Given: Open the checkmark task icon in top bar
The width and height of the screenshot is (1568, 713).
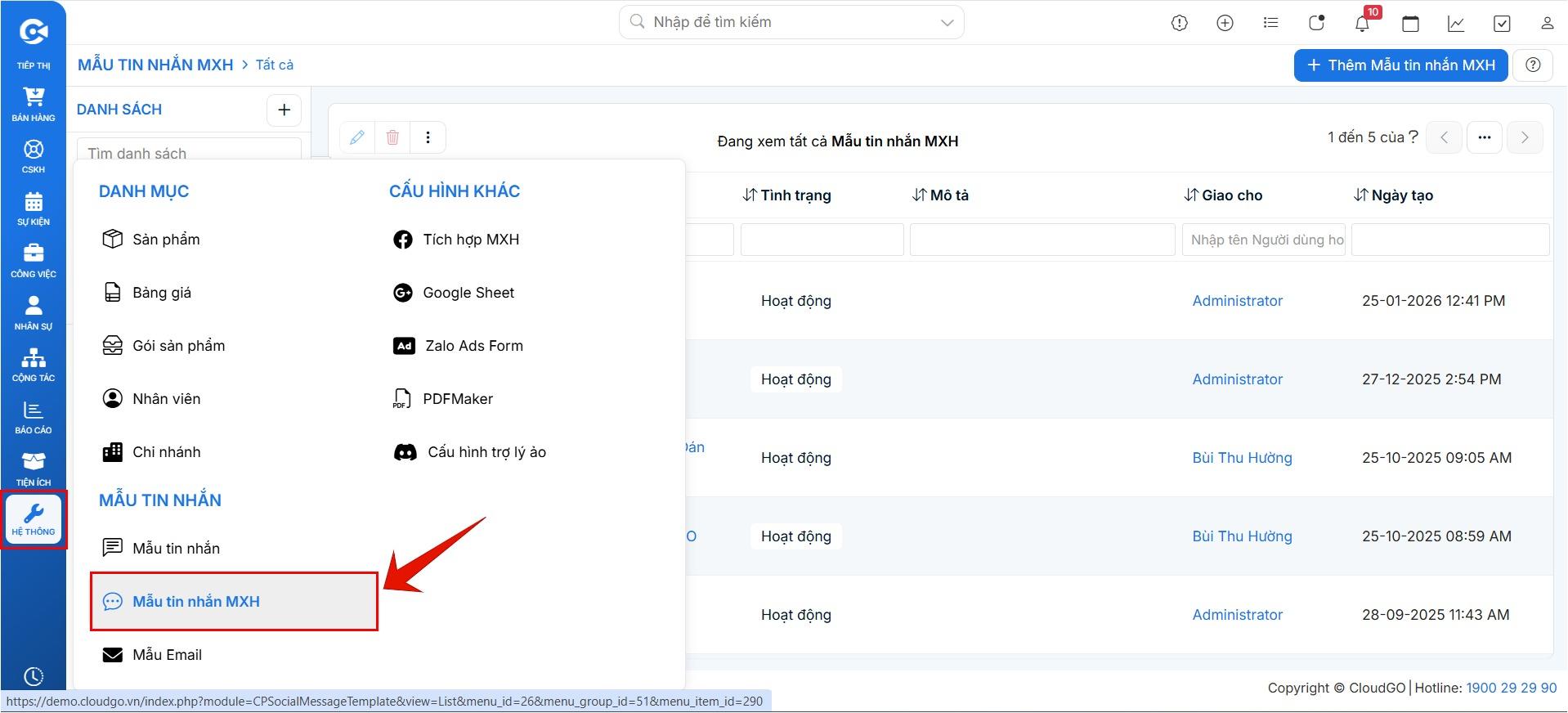Looking at the screenshot, I should tap(1502, 23).
